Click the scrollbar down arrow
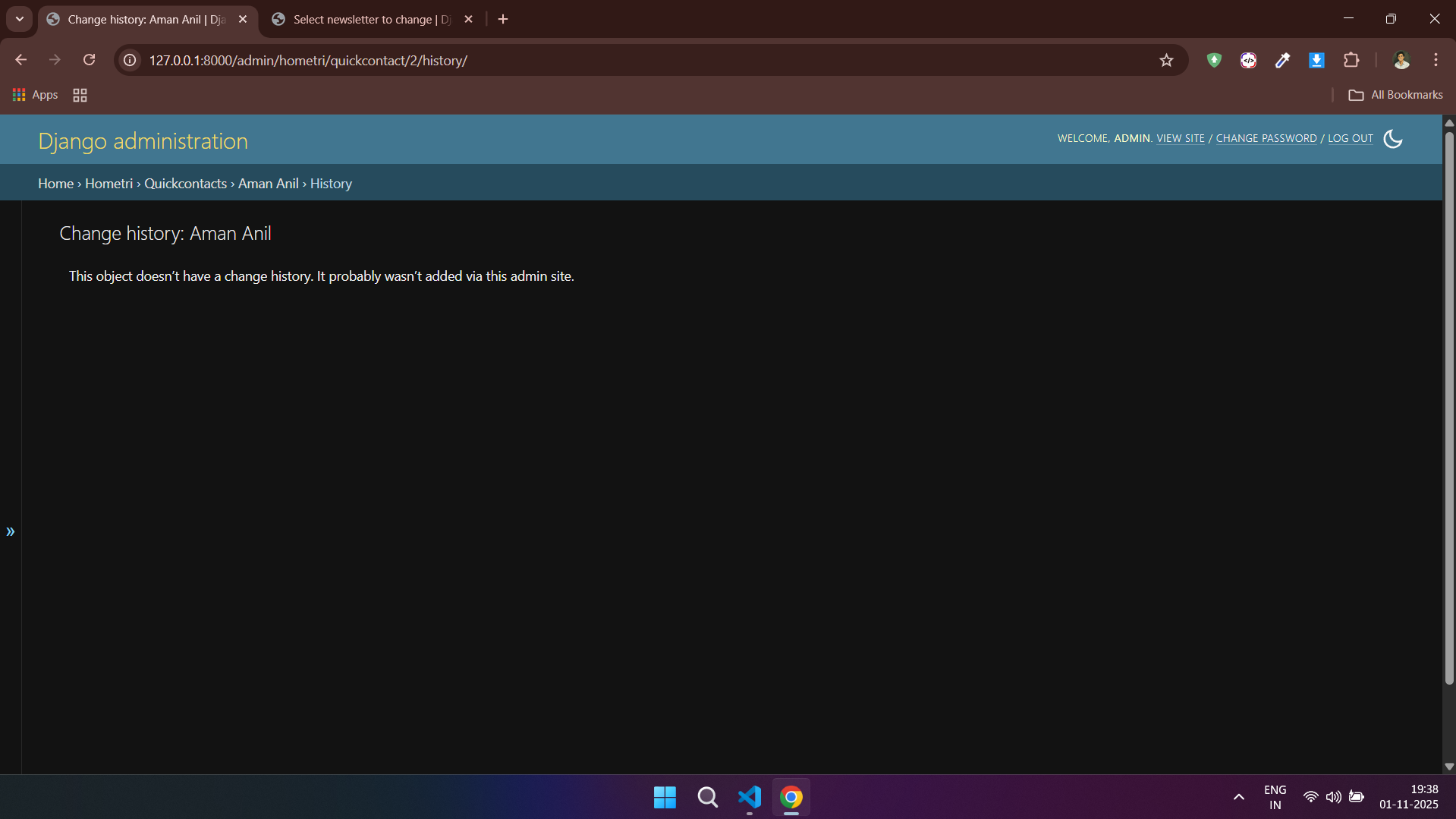Screen dimensions: 1456x819 [1449, 767]
